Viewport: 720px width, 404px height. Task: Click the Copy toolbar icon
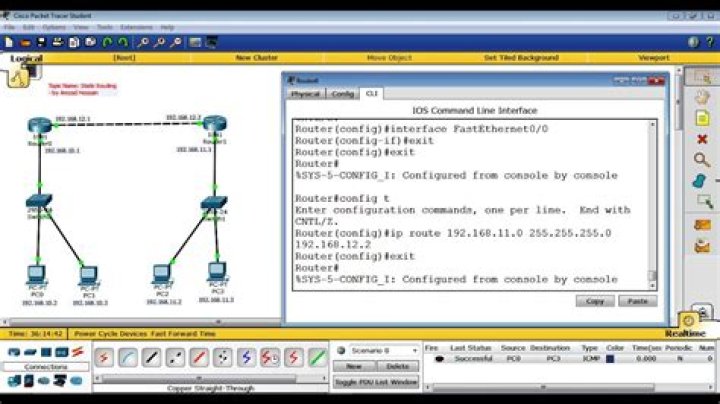pos(74,43)
